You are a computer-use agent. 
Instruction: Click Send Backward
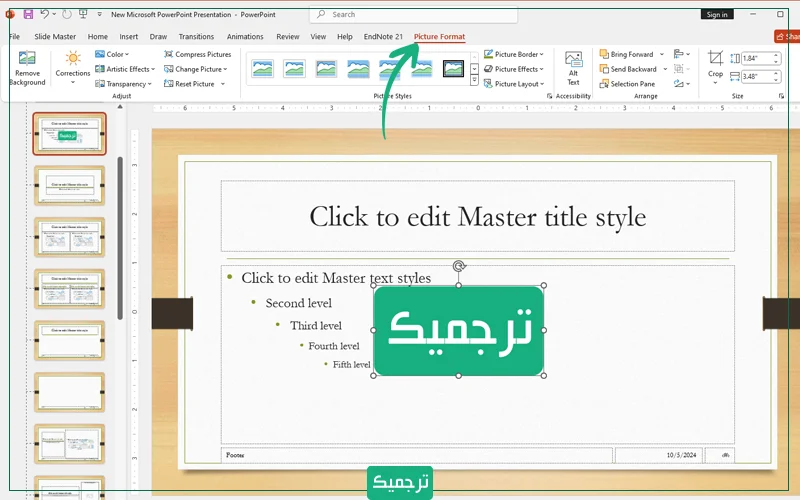[629, 69]
